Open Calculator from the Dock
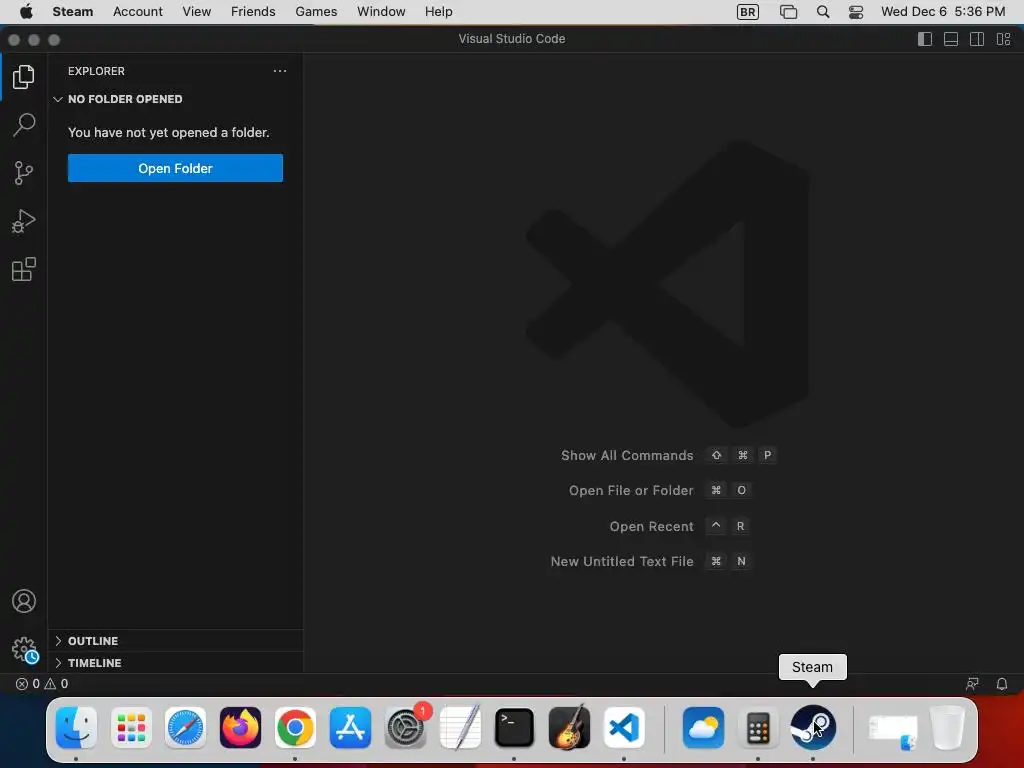Viewport: 1024px width, 768px height. 758,728
